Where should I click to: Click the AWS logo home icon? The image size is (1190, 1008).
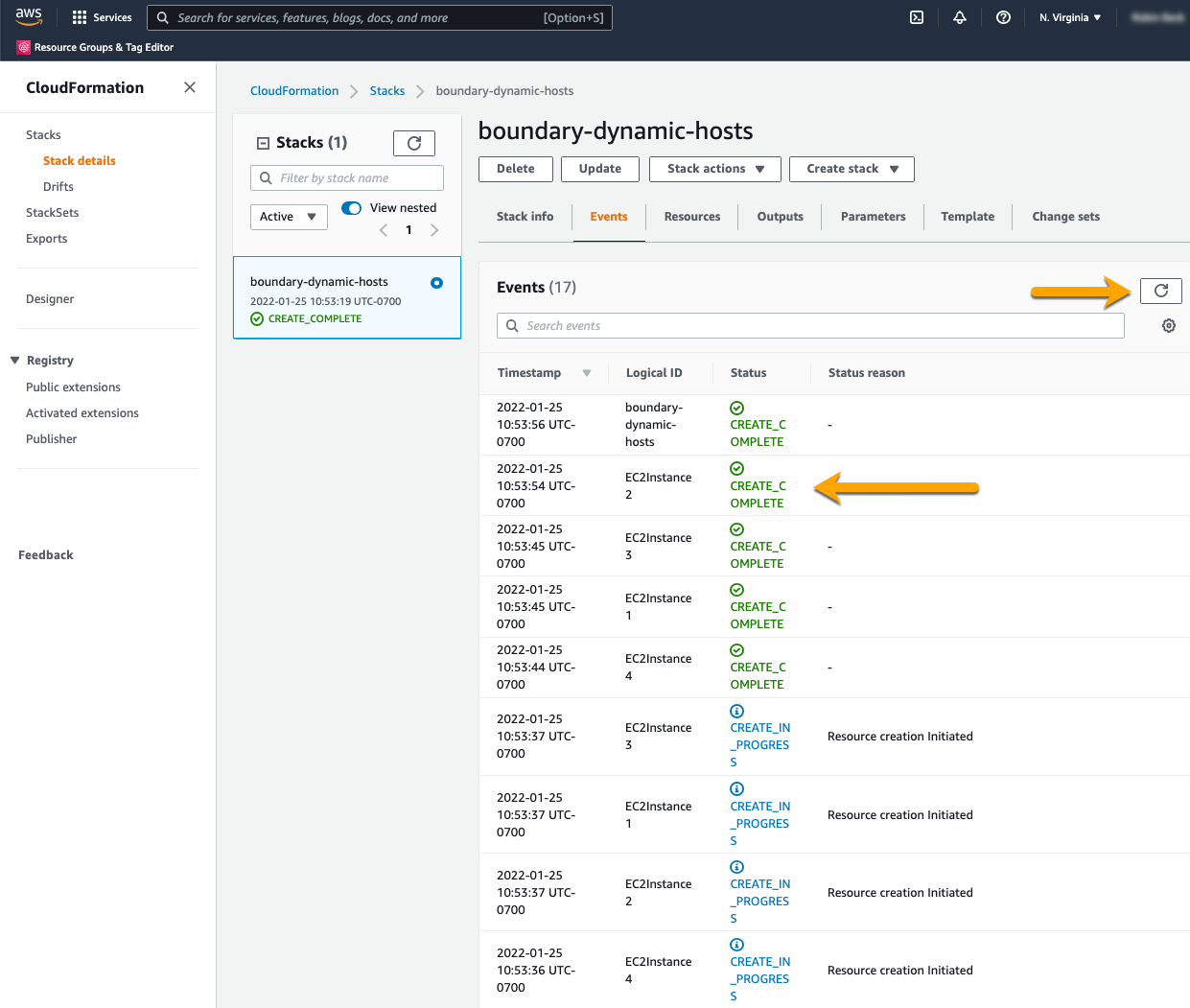[x=29, y=17]
